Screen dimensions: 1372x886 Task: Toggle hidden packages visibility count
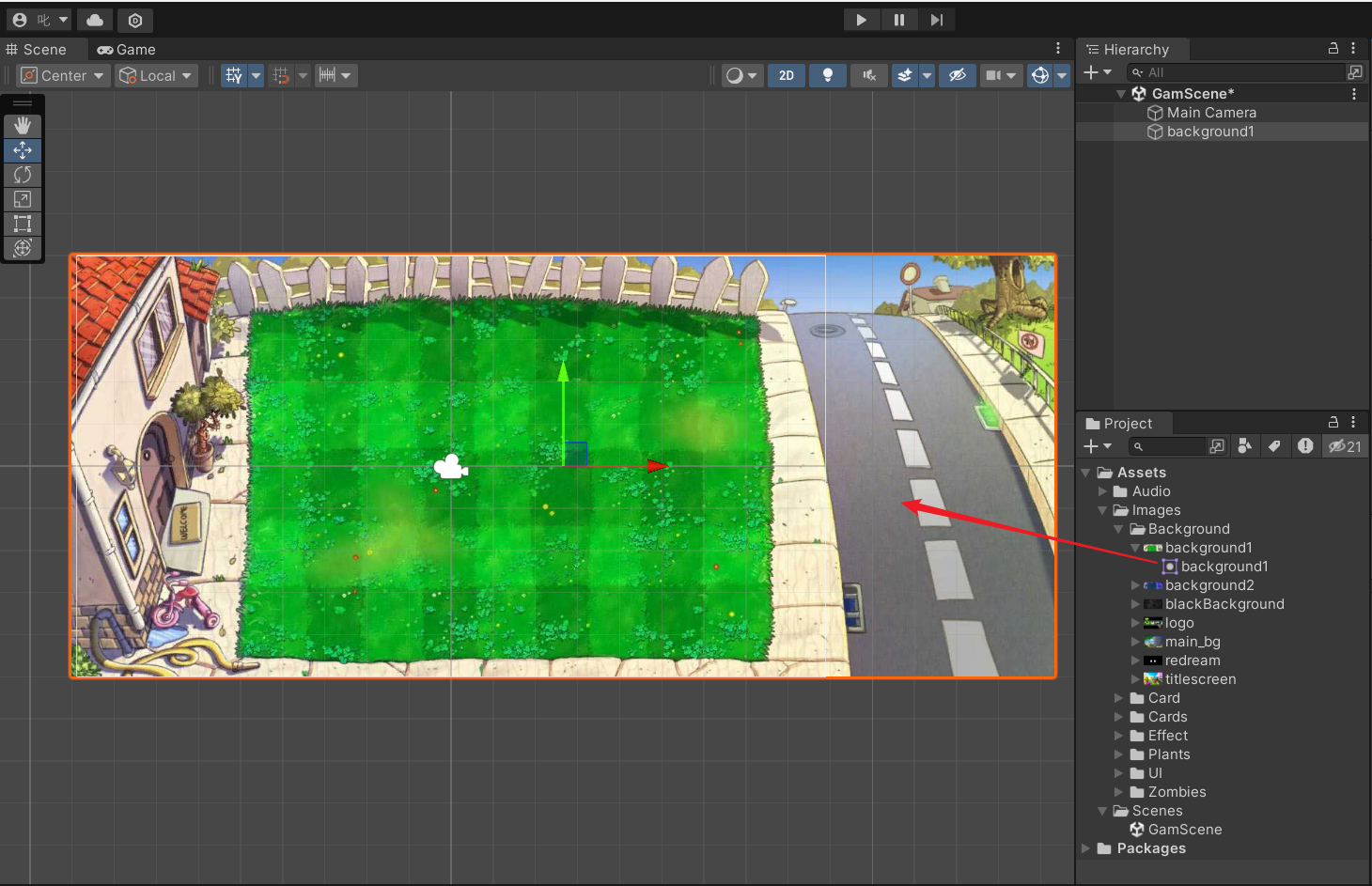[1345, 446]
